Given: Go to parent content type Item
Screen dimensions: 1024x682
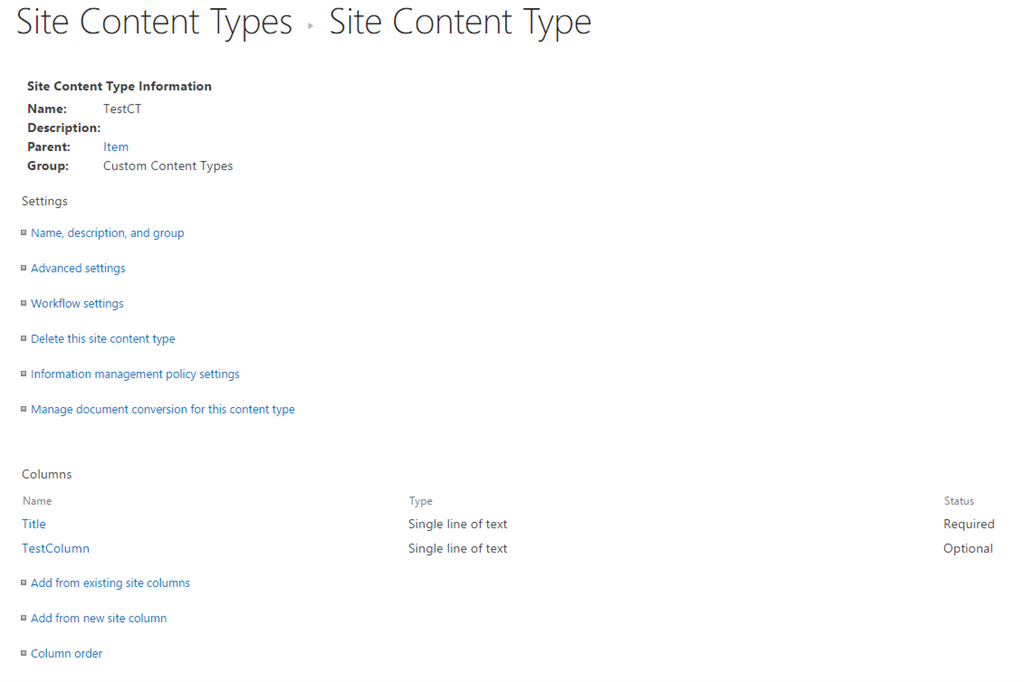Looking at the screenshot, I should [116, 147].
